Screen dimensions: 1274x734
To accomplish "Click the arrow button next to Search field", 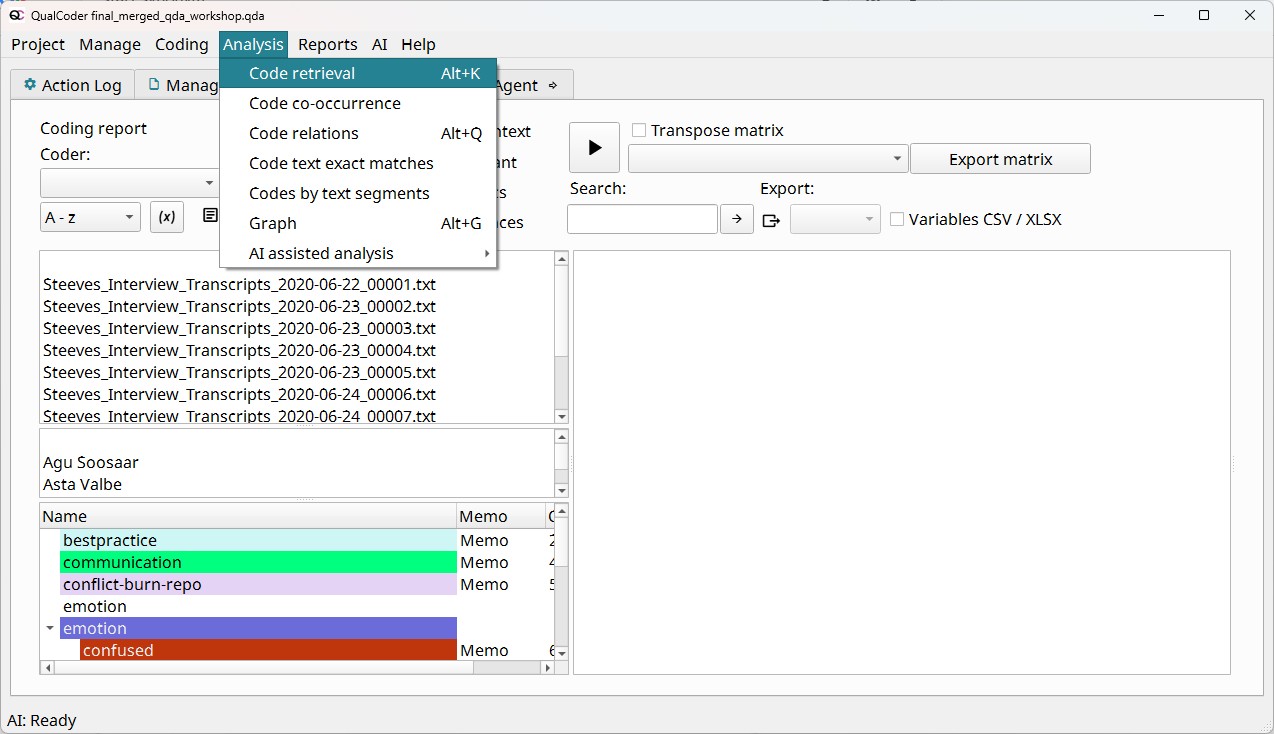I will click(737, 219).
